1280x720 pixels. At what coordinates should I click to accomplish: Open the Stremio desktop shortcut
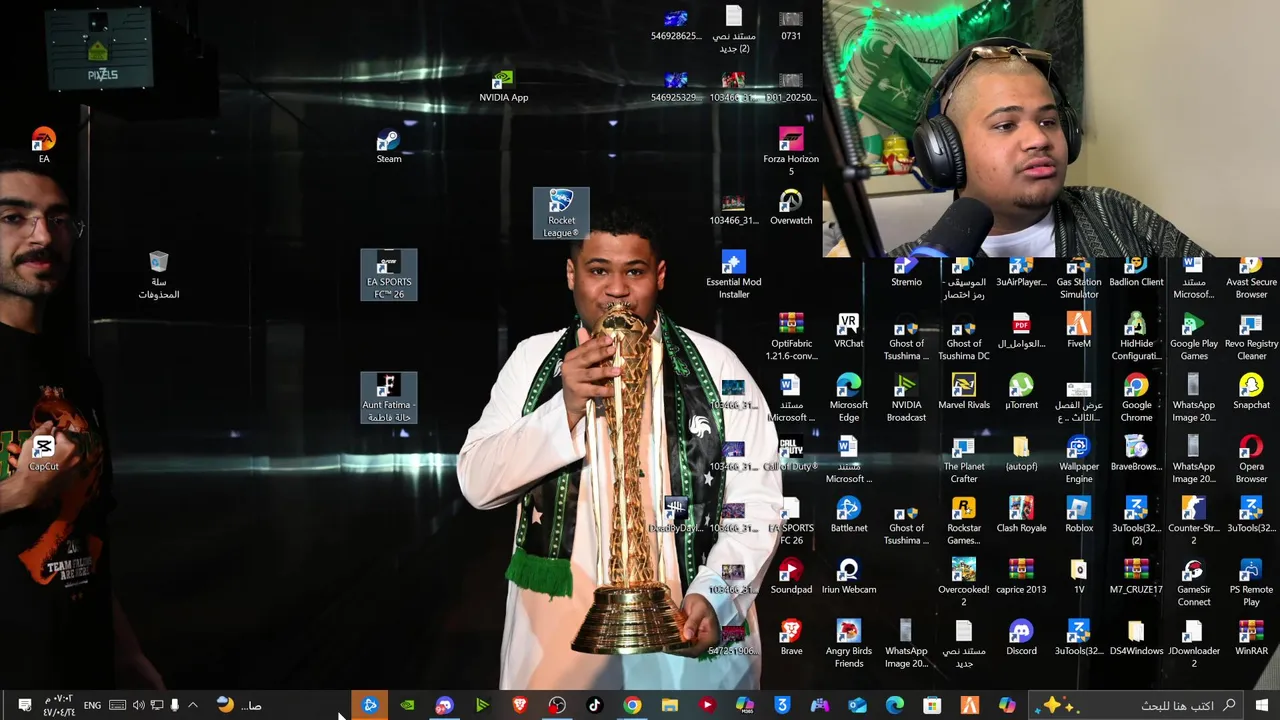pos(906,273)
